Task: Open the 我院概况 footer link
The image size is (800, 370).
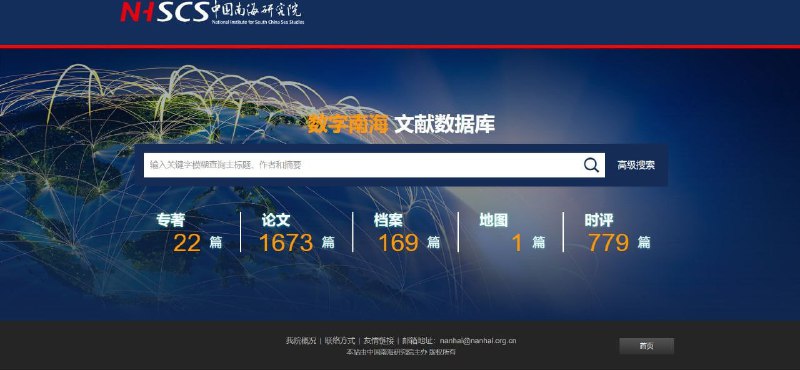Action: (x=301, y=341)
